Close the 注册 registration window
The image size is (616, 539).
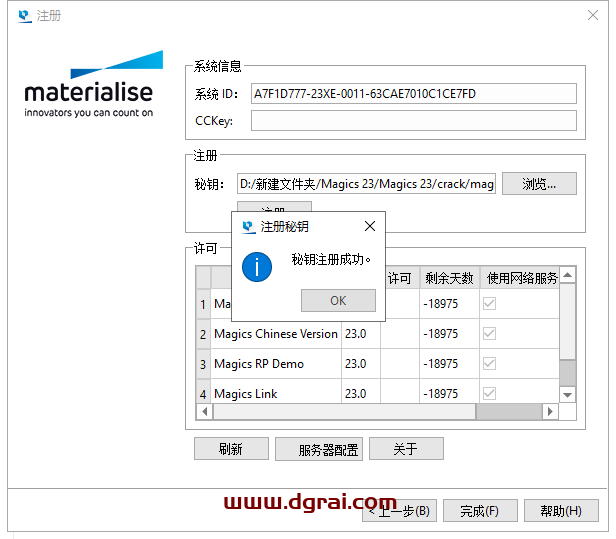593,15
